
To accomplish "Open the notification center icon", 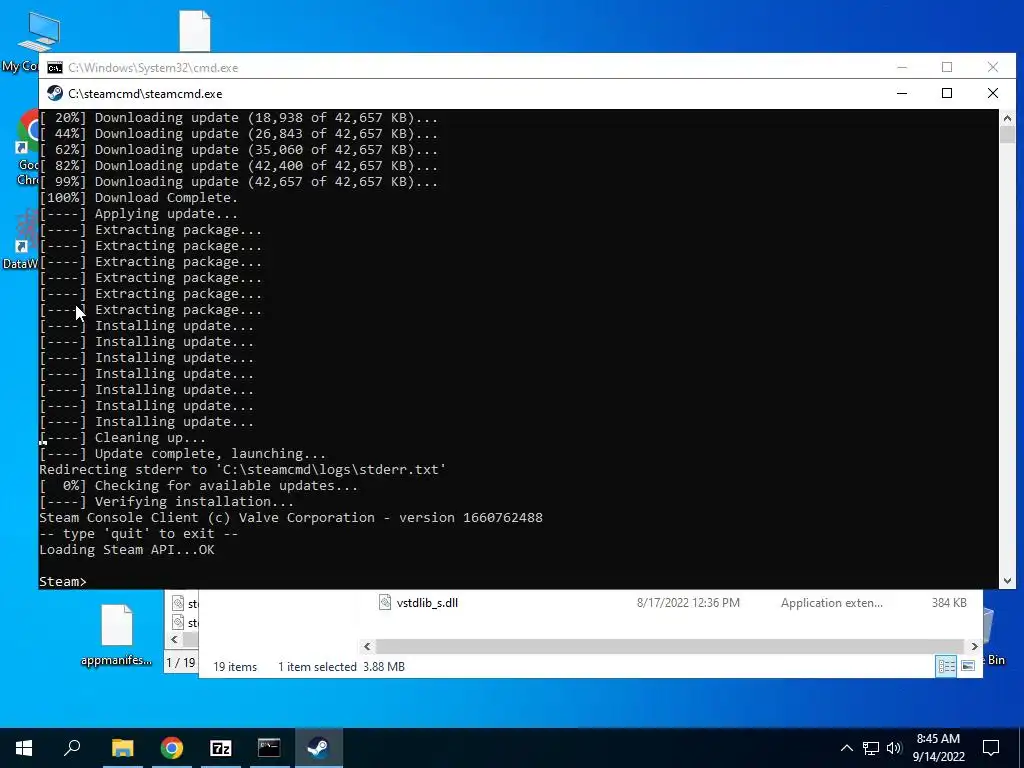I will point(991,748).
